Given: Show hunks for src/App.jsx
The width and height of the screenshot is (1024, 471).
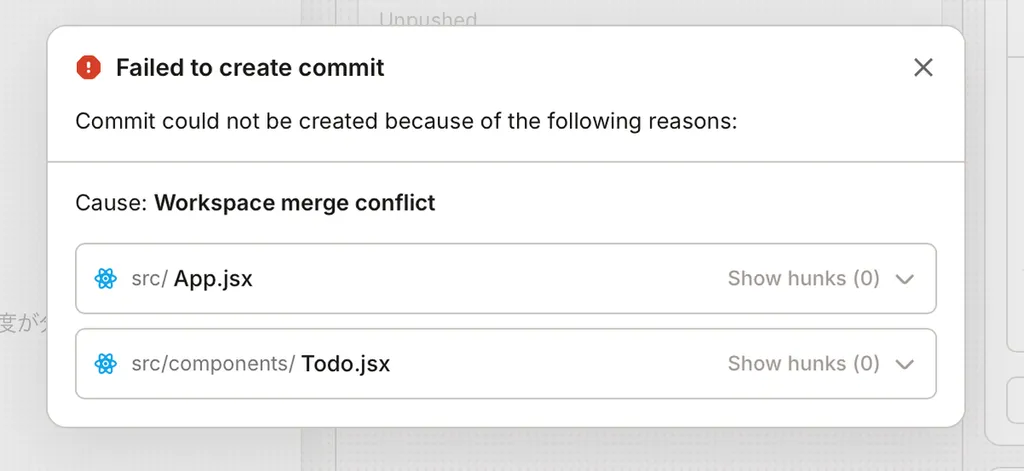Looking at the screenshot, I should pos(803,279).
